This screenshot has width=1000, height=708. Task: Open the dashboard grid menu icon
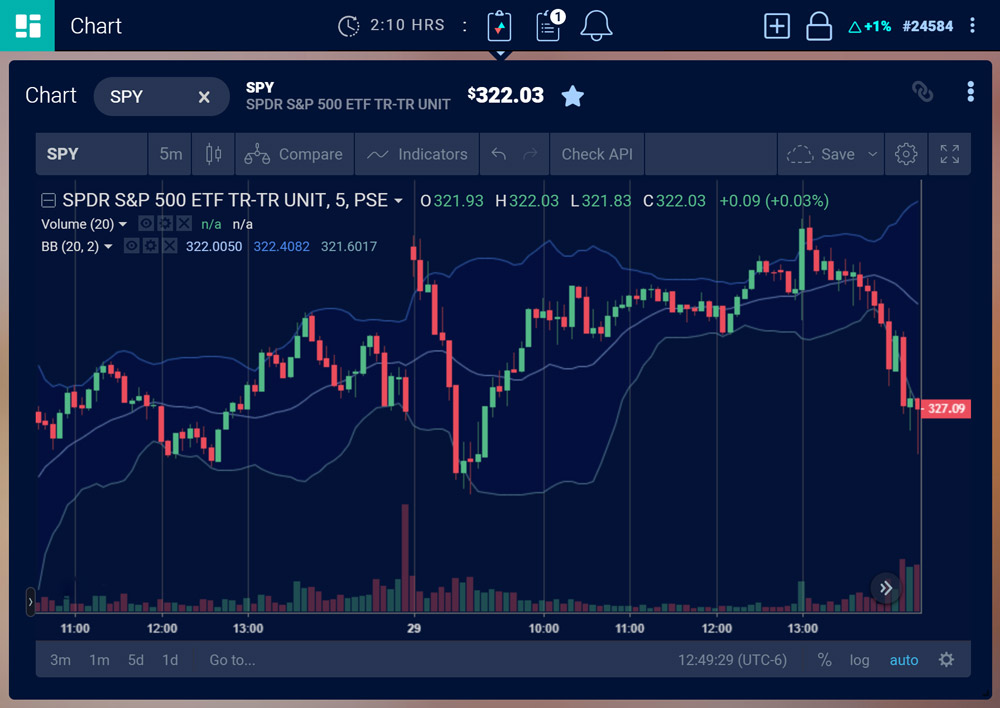pyautogui.click(x=27, y=26)
